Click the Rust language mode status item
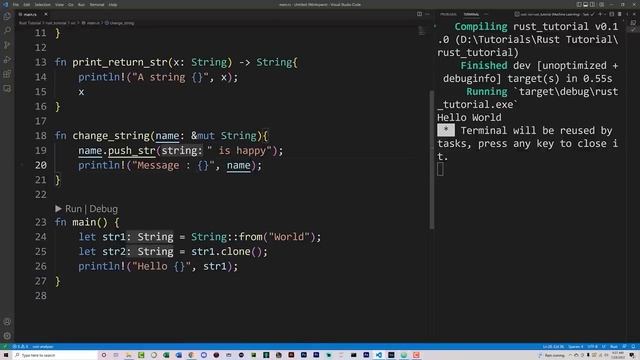This screenshot has height=360, width=640. pyautogui.click(x=613, y=347)
